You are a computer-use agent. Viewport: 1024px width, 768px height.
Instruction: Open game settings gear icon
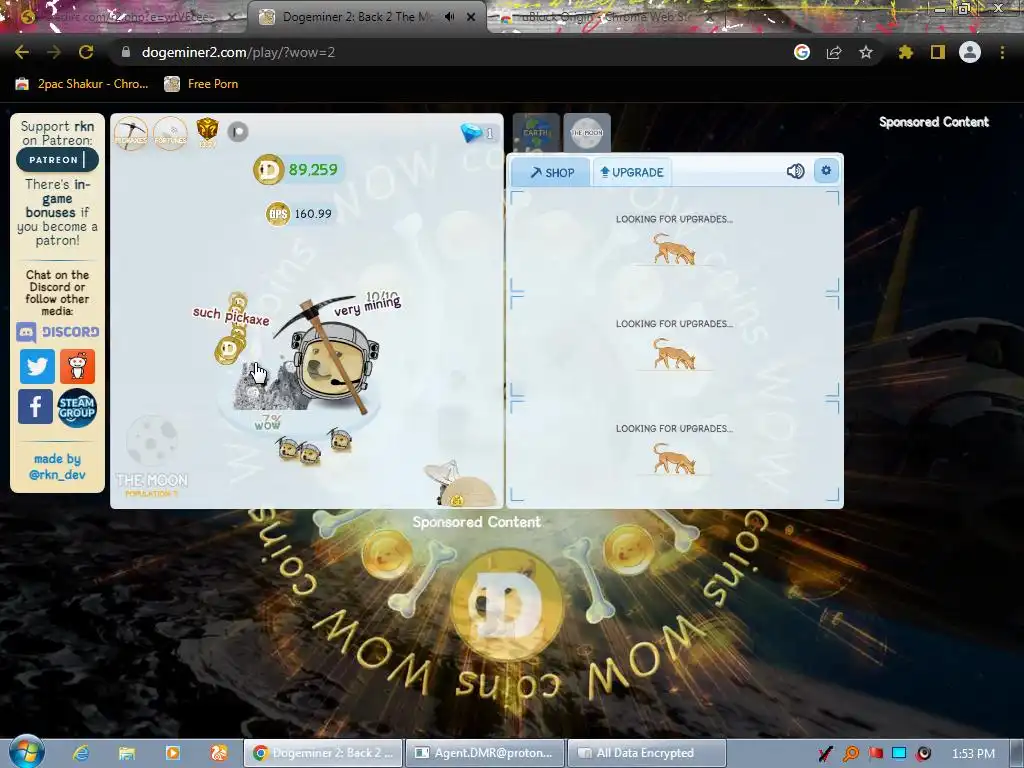(x=826, y=170)
